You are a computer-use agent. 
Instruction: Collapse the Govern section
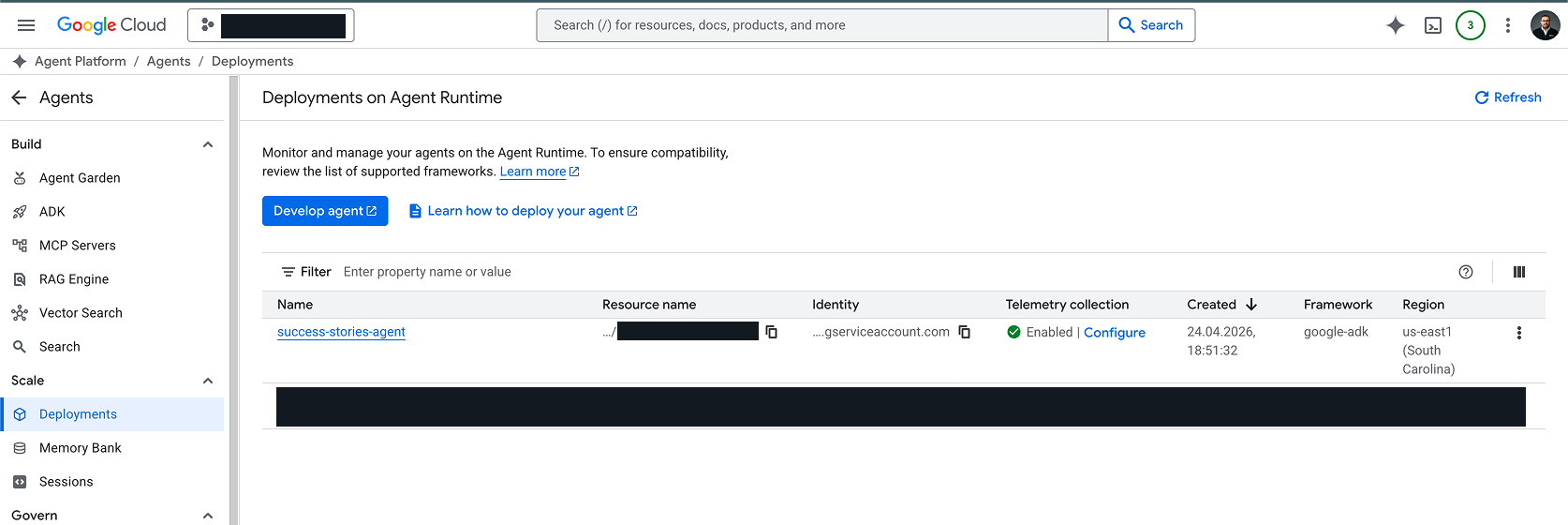(x=208, y=516)
